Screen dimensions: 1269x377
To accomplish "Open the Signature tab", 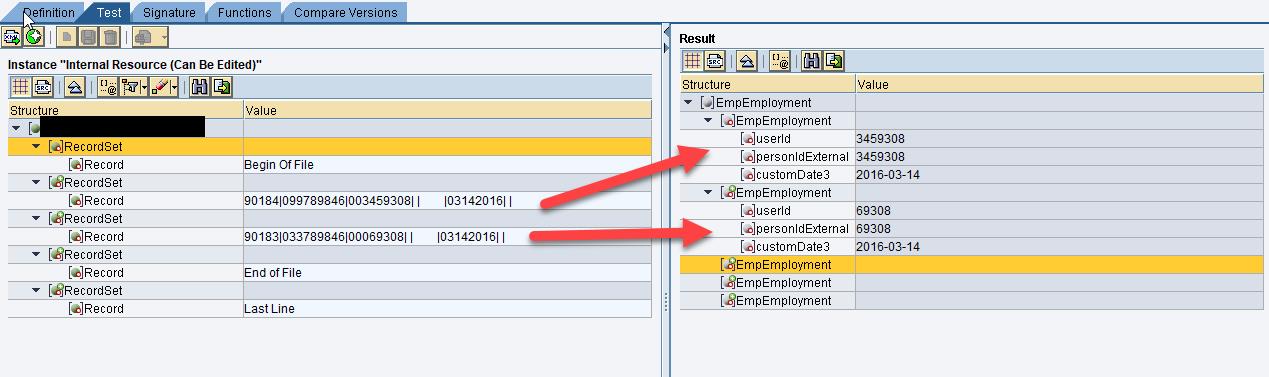I will click(x=168, y=12).
